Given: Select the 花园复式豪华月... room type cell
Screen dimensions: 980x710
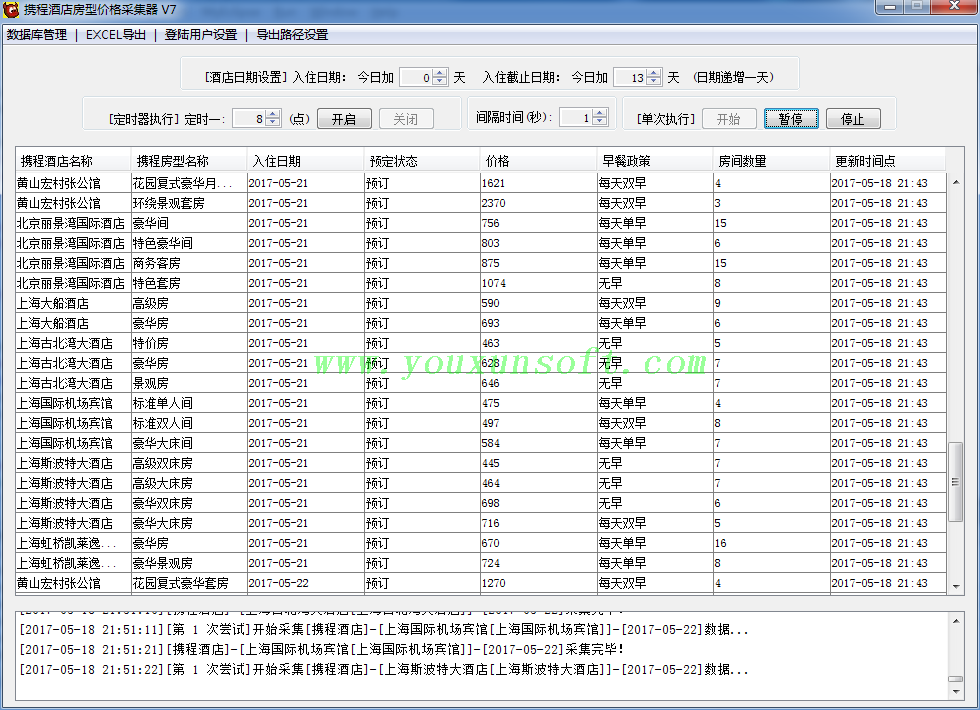Looking at the screenshot, I should pyautogui.click(x=189, y=183).
